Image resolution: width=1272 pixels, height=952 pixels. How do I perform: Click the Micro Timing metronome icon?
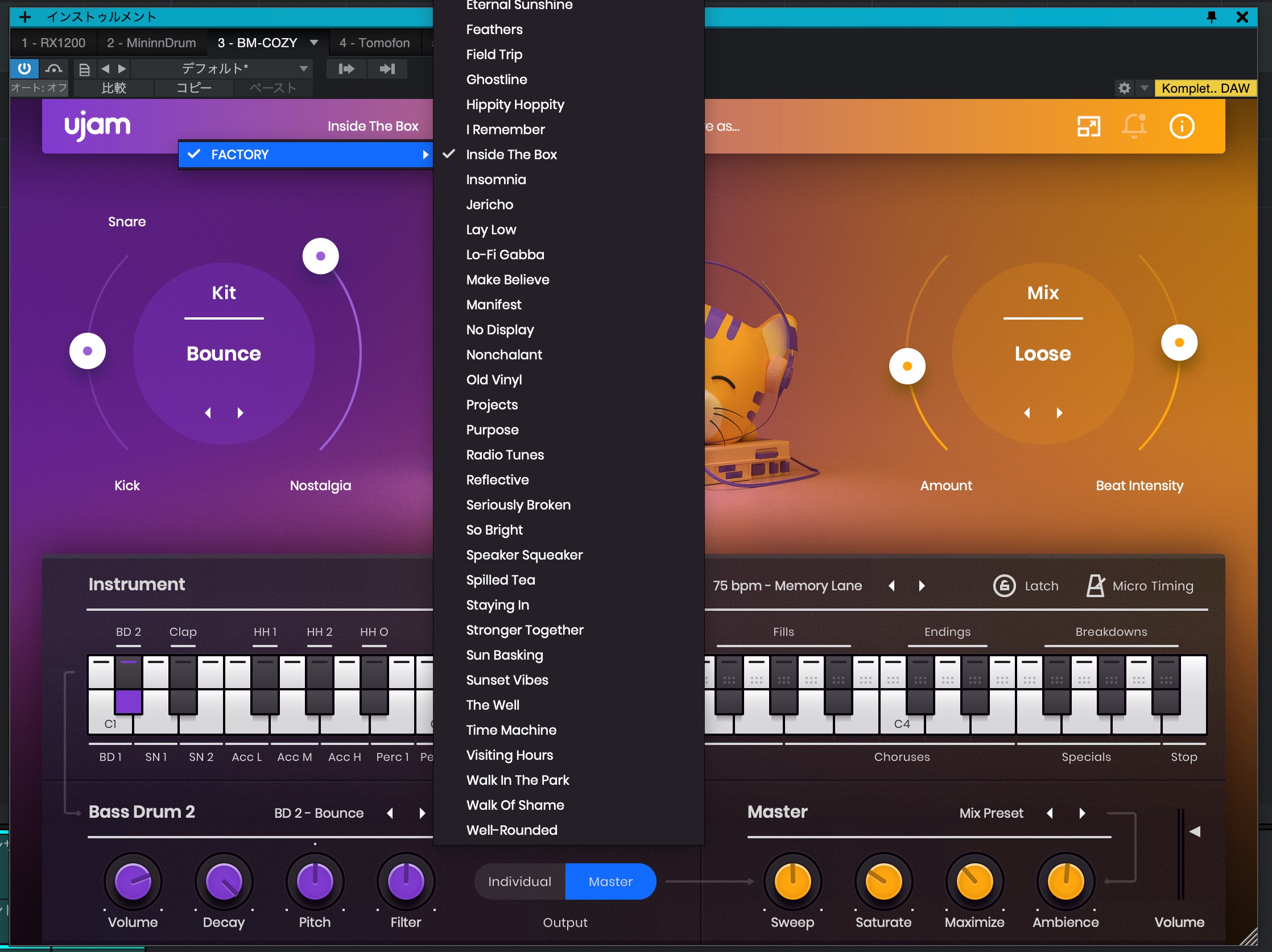1095,586
